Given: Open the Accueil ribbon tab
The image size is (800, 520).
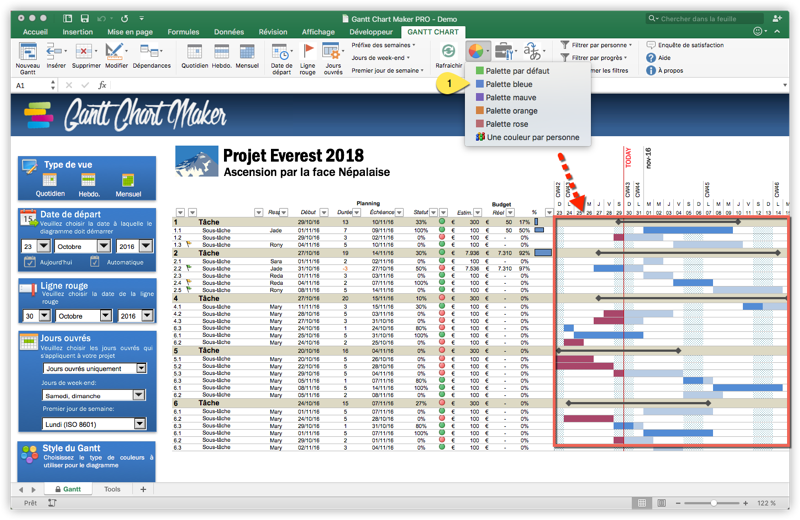Looking at the screenshot, I should 35,32.
